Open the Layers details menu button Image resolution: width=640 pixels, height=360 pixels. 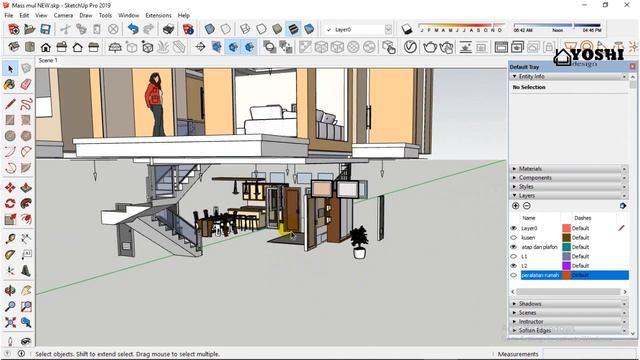point(623,206)
